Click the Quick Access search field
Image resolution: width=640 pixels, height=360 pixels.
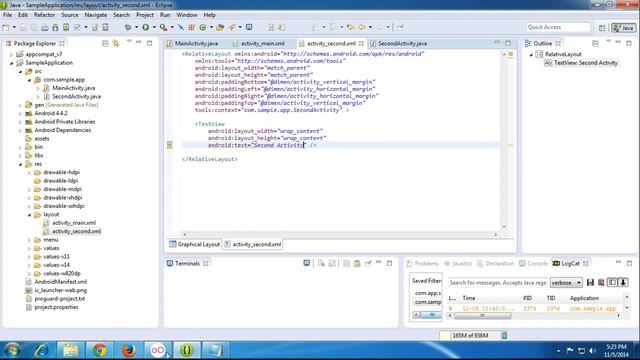558,27
